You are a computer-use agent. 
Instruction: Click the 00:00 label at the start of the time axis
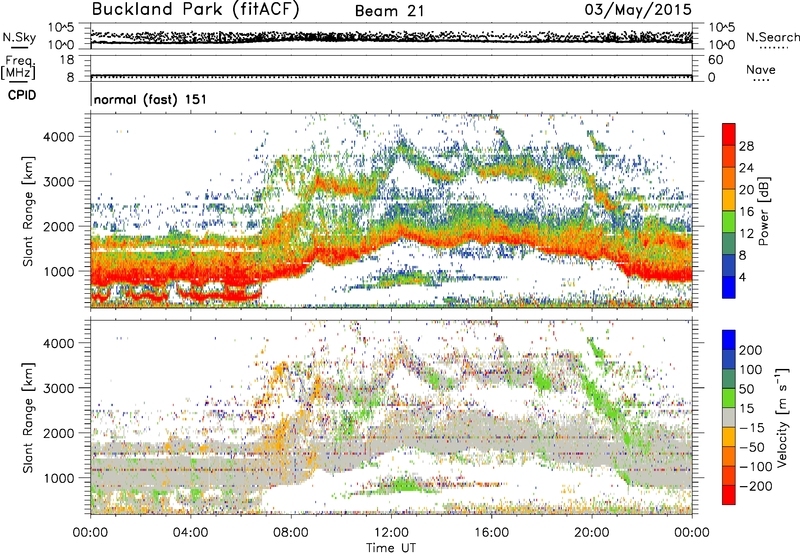tap(90, 533)
